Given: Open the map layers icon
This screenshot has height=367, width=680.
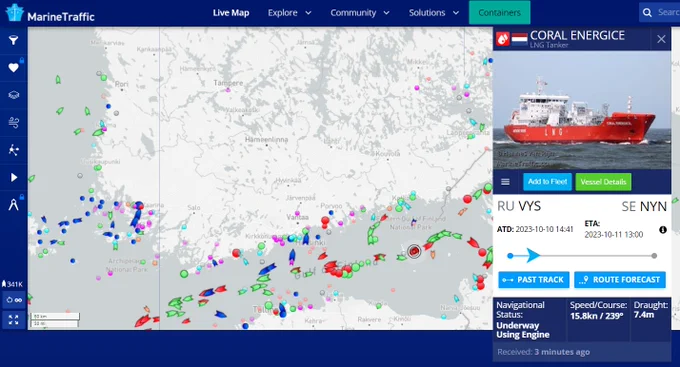Looking at the screenshot, I should (x=13, y=95).
